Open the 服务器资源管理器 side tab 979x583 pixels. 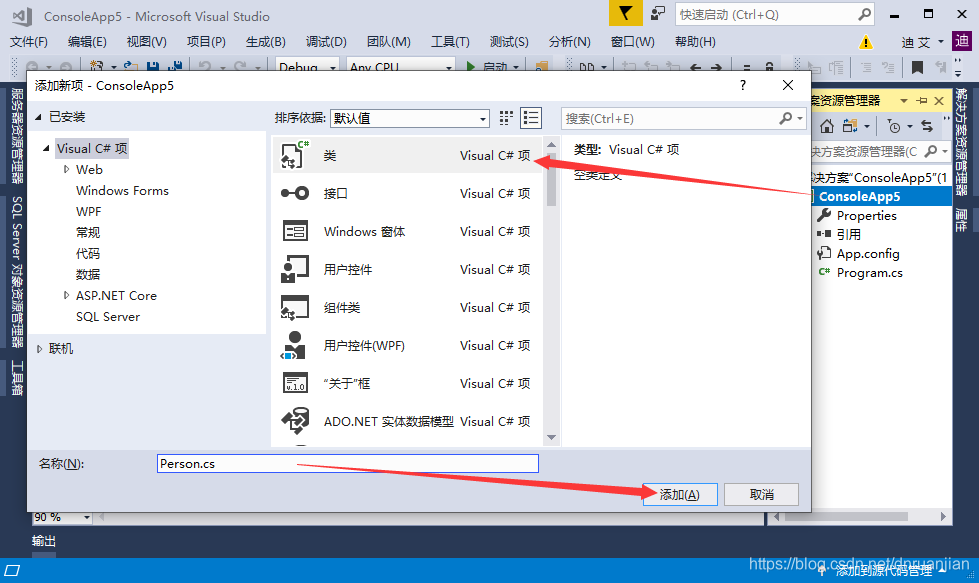point(16,135)
